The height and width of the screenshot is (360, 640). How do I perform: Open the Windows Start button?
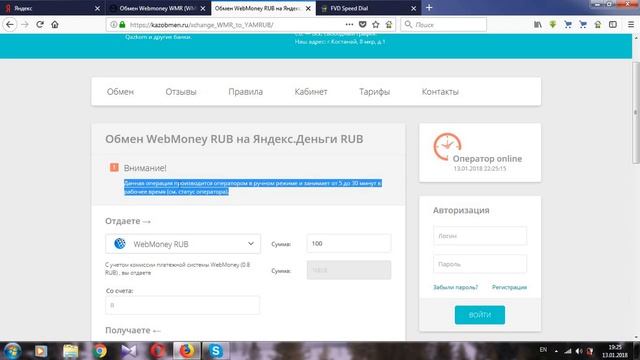pos(12,351)
